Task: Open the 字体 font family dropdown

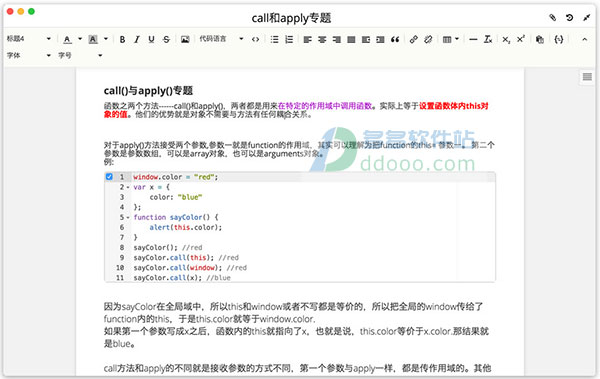Action: tap(29, 56)
